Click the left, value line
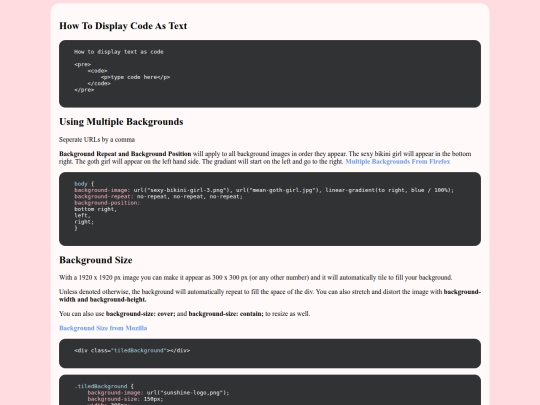The width and height of the screenshot is (540, 405). 82,215
